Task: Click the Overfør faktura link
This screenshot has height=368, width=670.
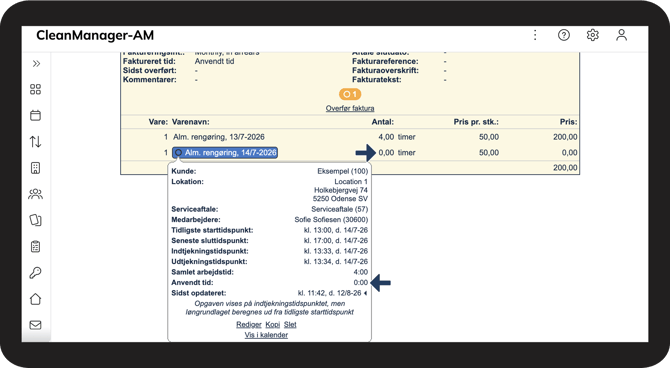Action: 350,109
